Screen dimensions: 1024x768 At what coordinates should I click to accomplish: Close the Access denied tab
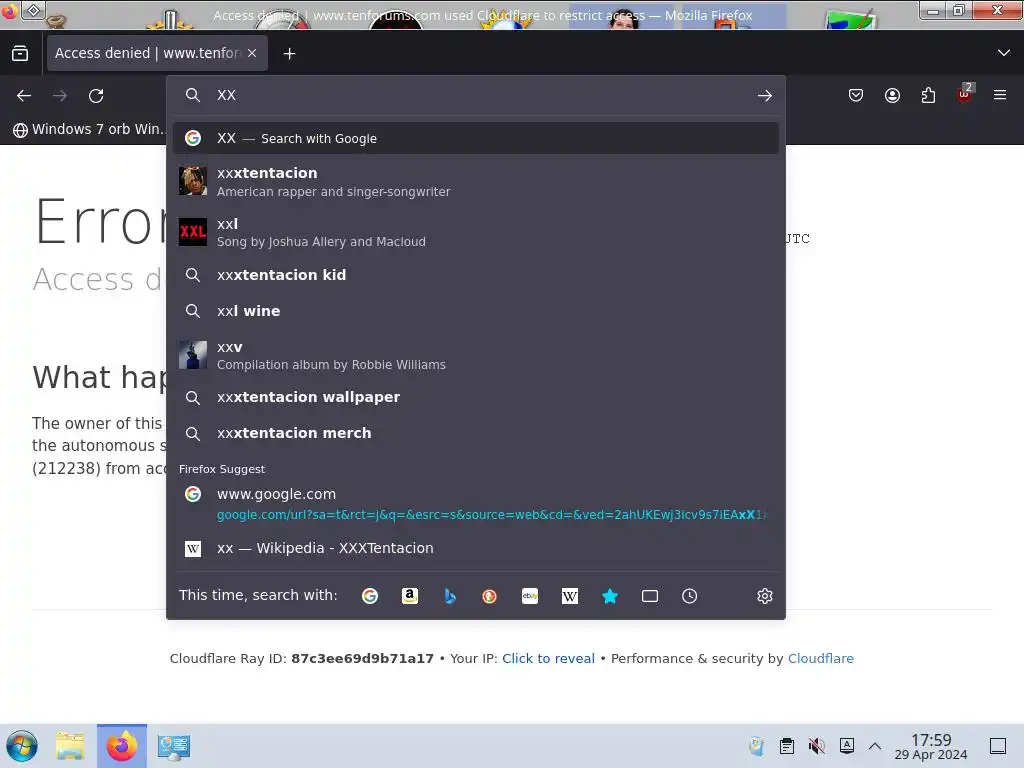tap(252, 54)
